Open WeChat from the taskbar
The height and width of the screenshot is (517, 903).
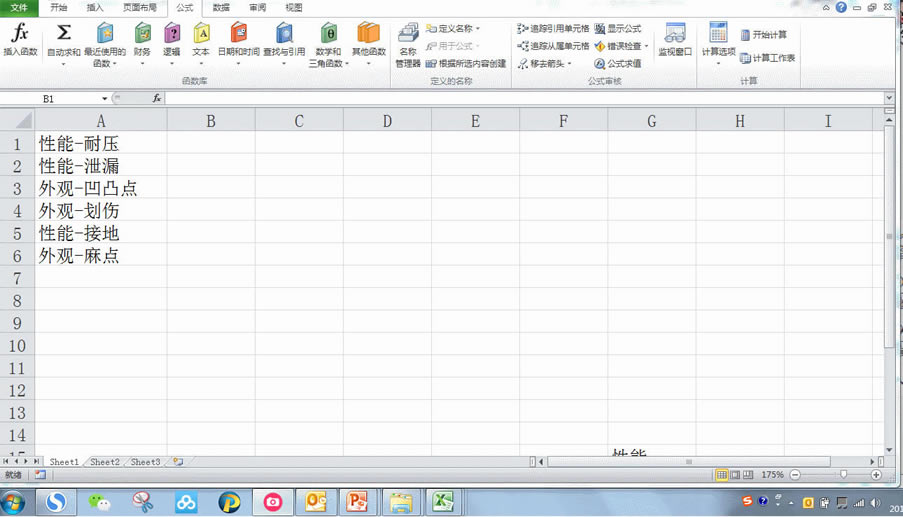[100, 503]
